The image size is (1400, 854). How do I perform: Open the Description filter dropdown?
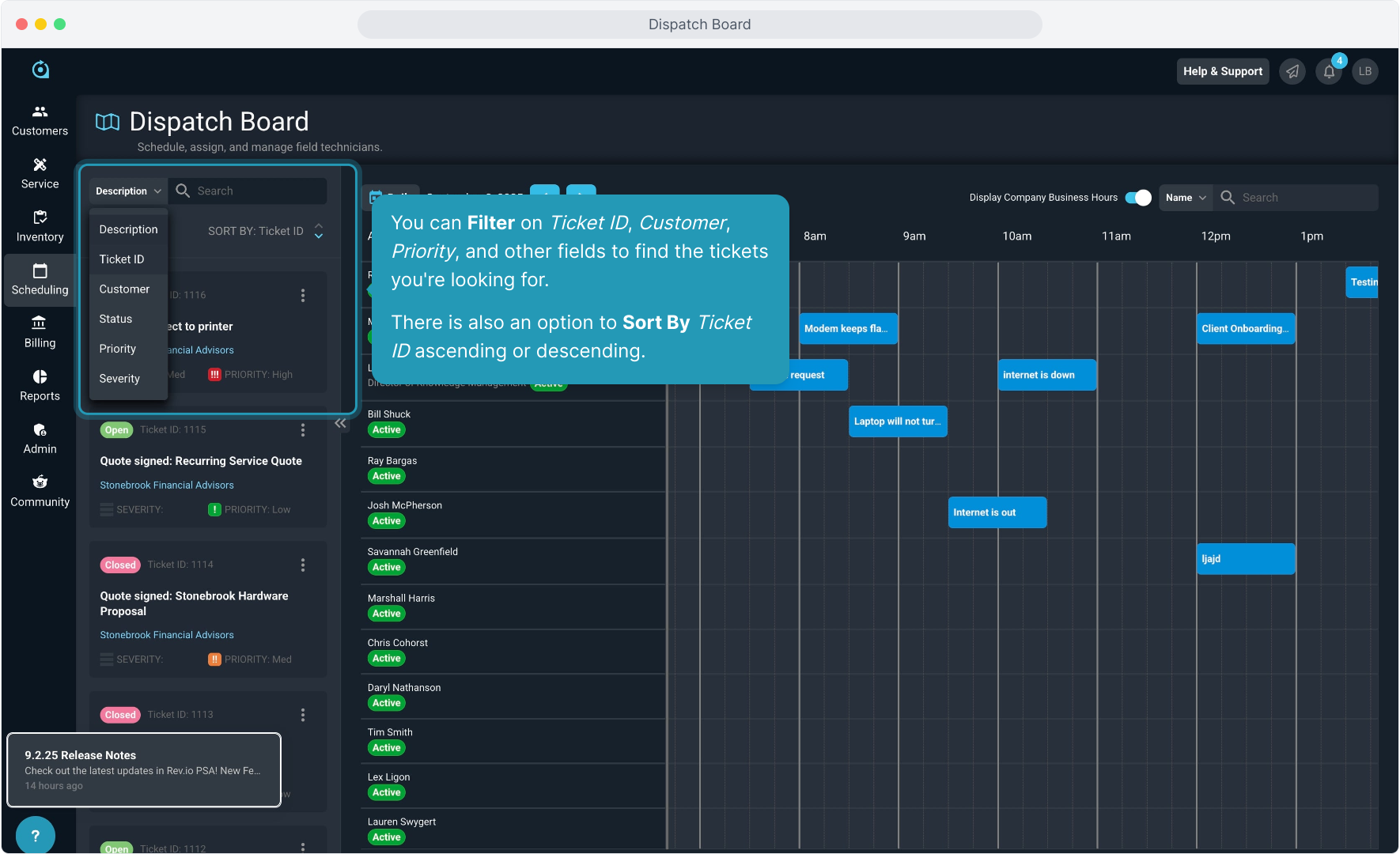click(x=128, y=191)
